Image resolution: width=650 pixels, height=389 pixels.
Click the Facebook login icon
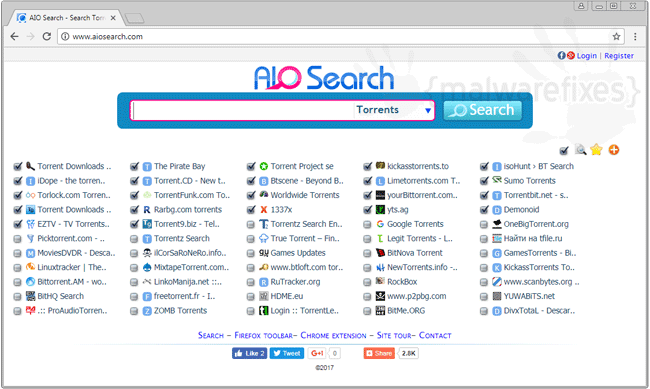point(561,55)
